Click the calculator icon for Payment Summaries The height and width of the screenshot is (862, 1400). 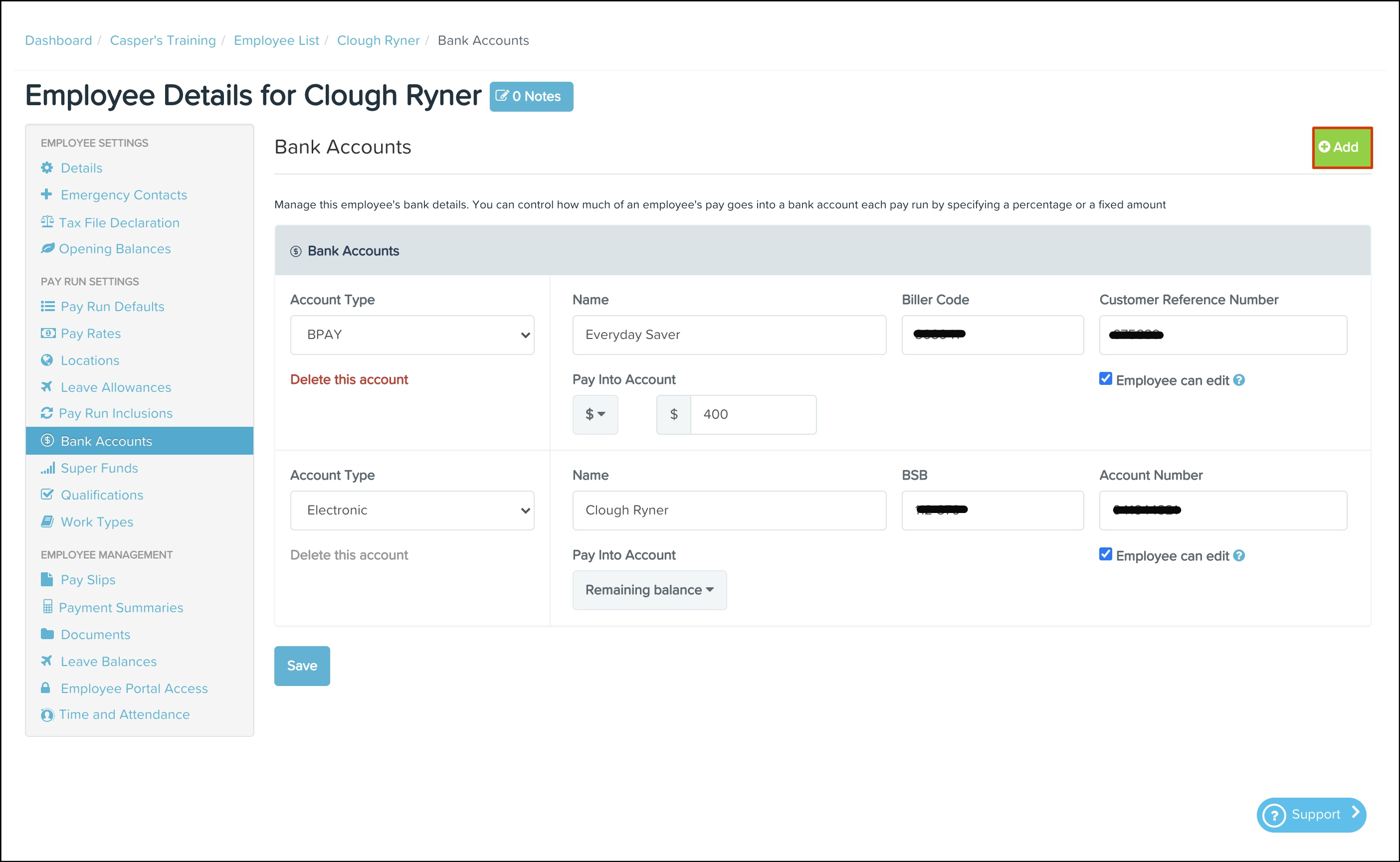(47, 607)
